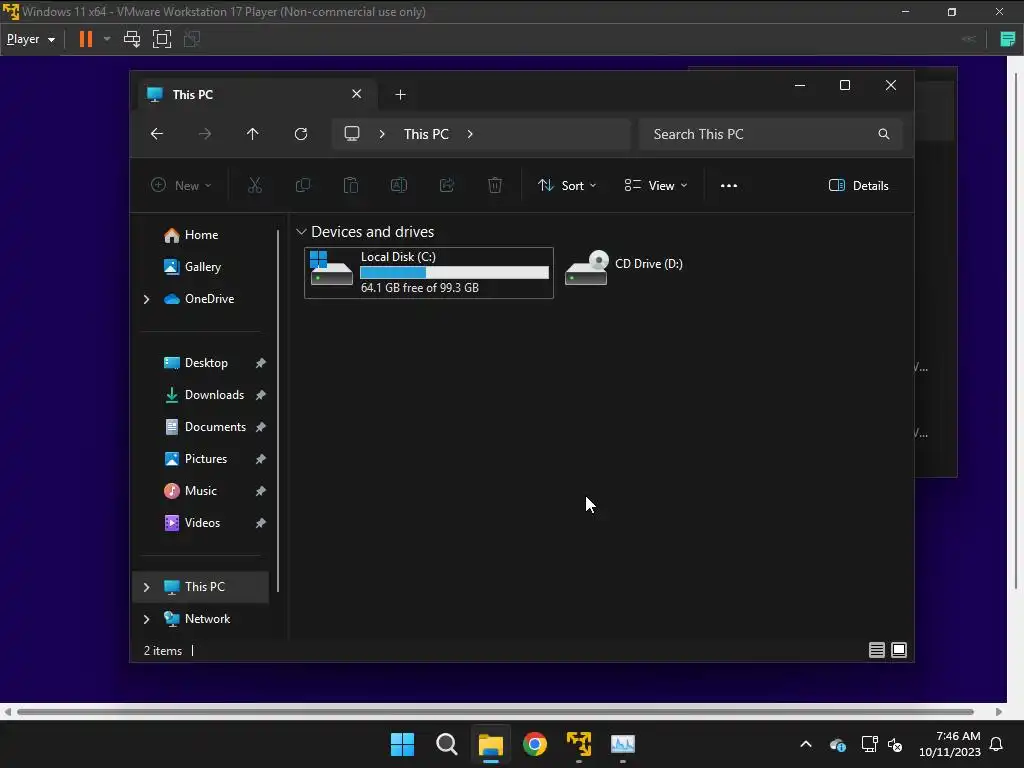Select the This PC tab
Viewport: 1024px width, 768px height.
pyautogui.click(x=255, y=95)
